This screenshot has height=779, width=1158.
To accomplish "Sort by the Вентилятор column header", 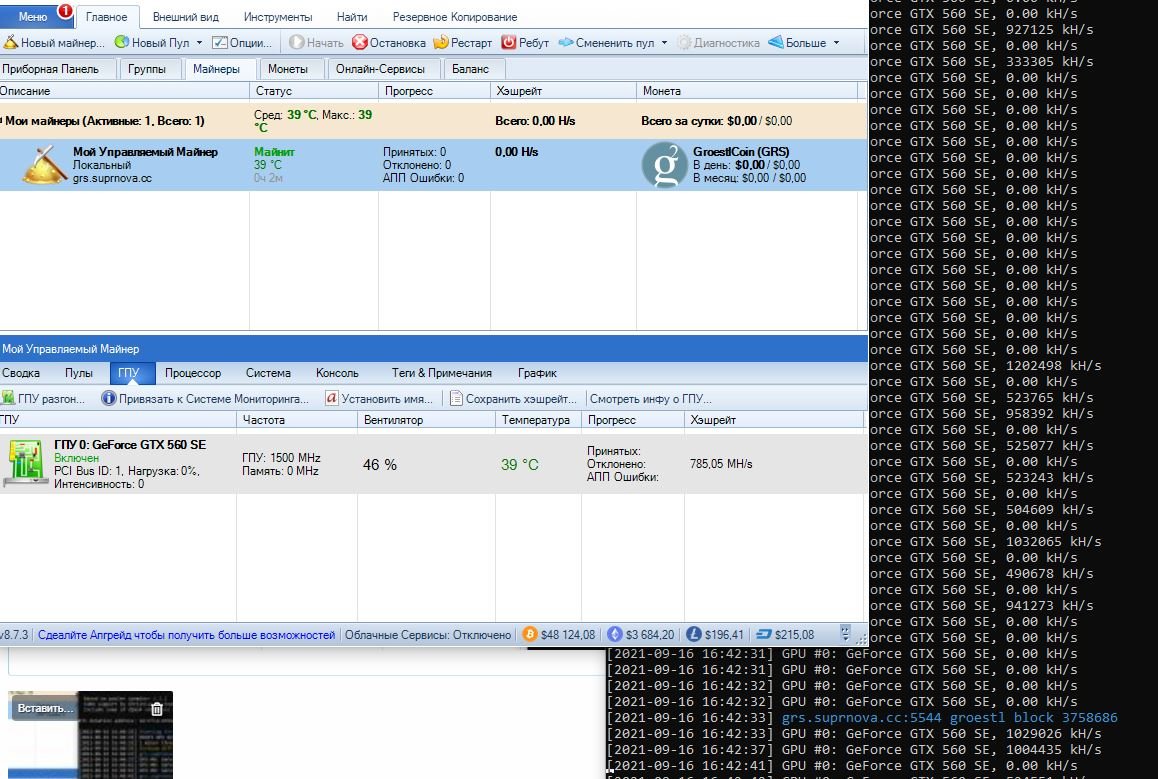I will [426, 419].
